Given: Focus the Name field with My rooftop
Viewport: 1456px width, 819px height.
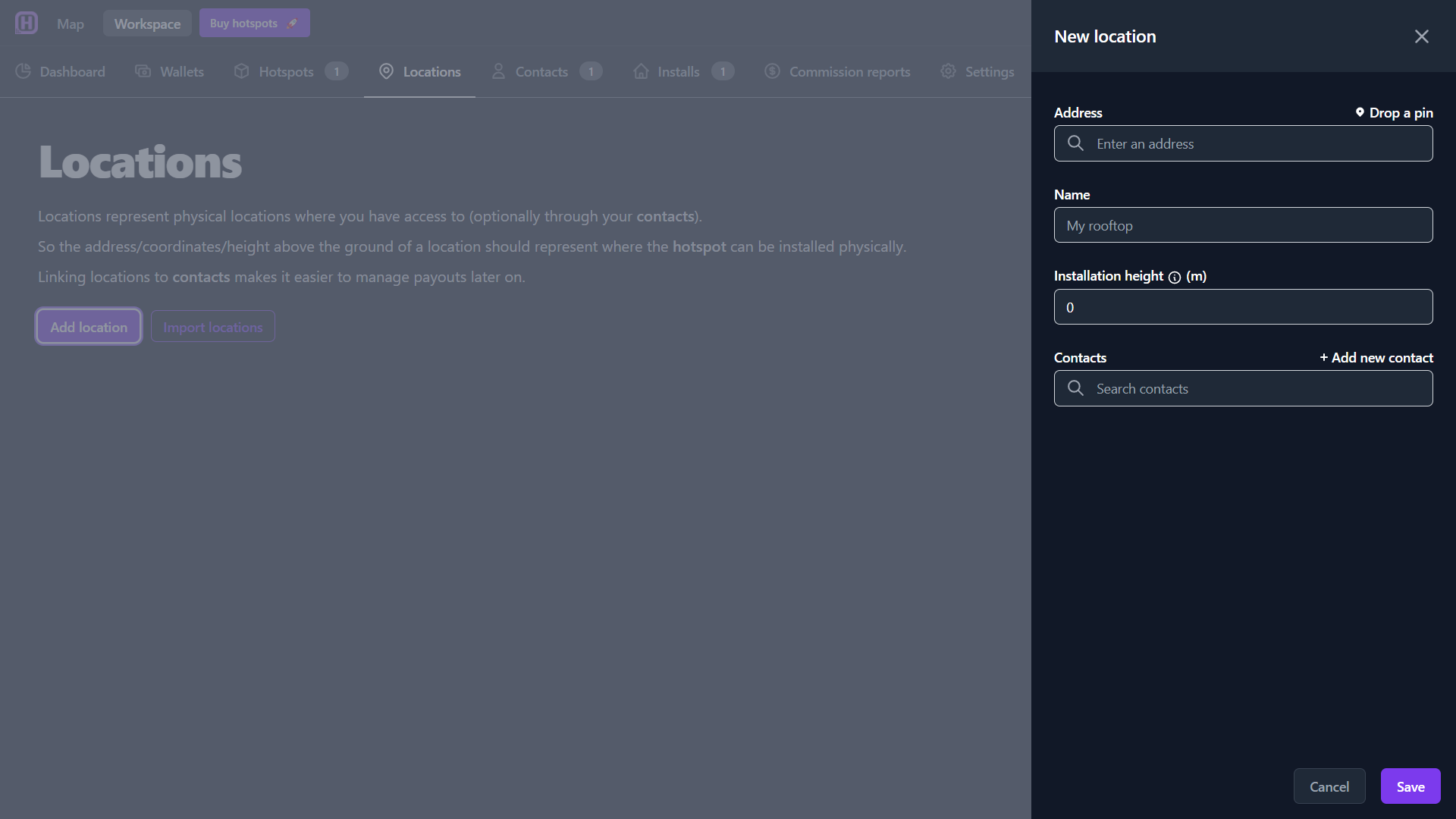Looking at the screenshot, I should (1243, 225).
